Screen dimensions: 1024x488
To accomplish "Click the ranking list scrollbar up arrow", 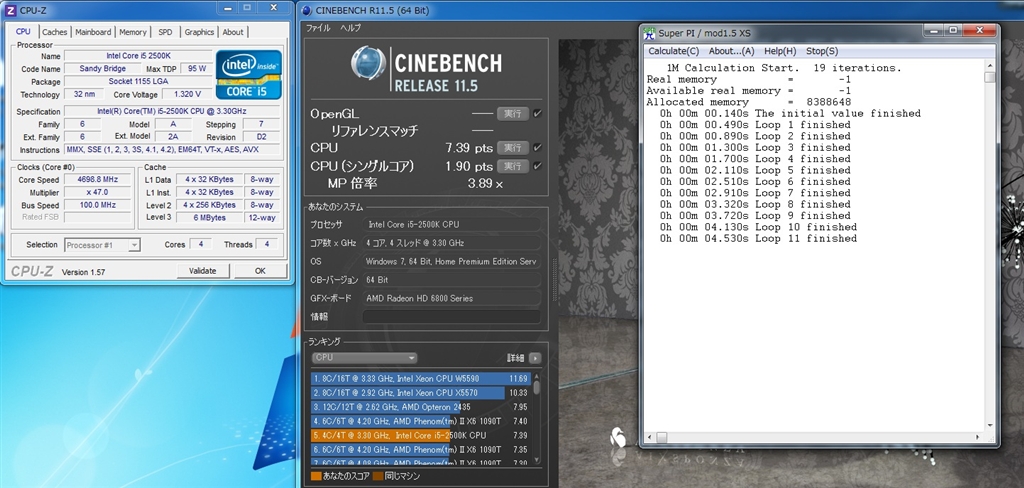I will tap(537, 376).
